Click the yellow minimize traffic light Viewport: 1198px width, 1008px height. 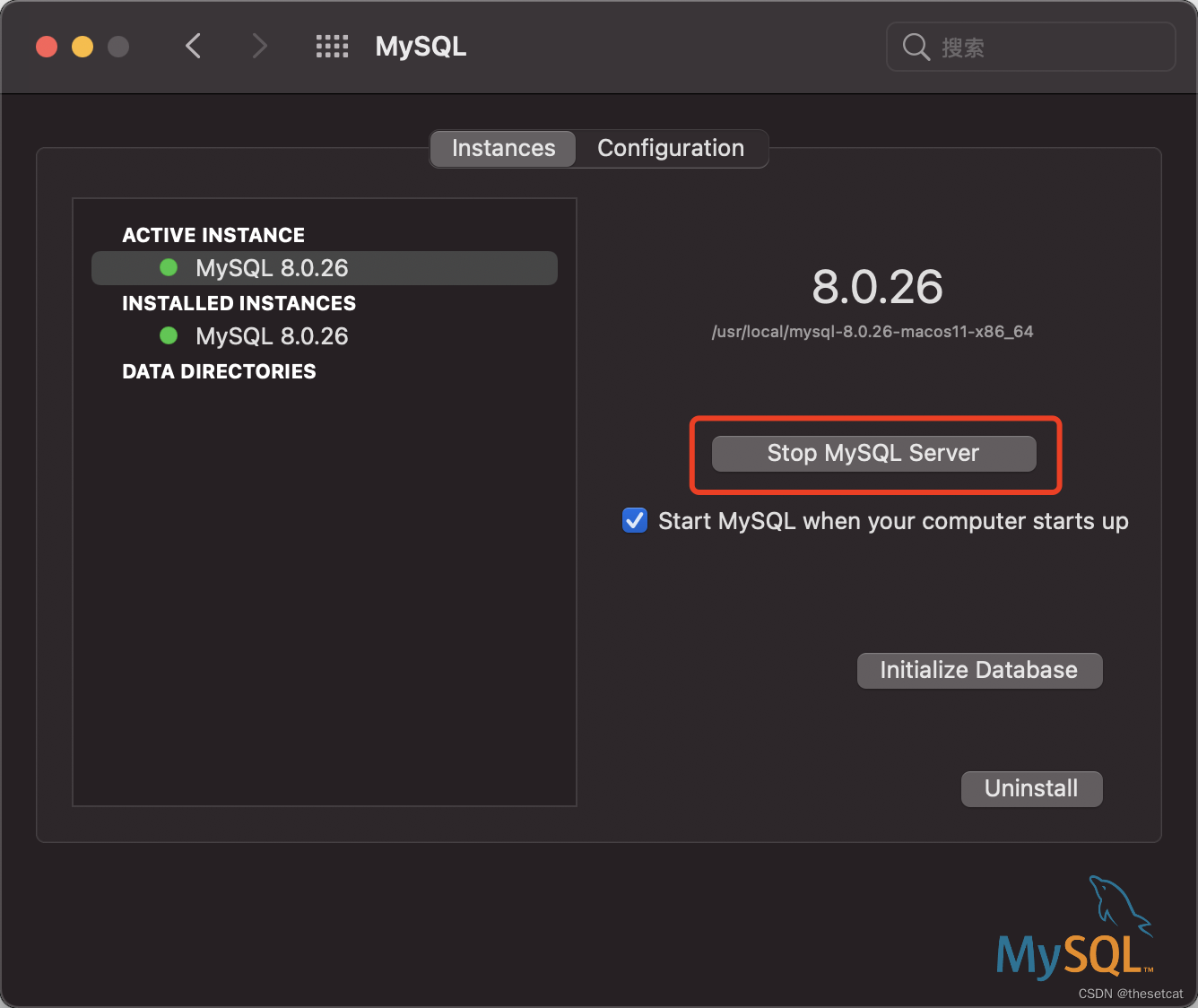(82, 46)
